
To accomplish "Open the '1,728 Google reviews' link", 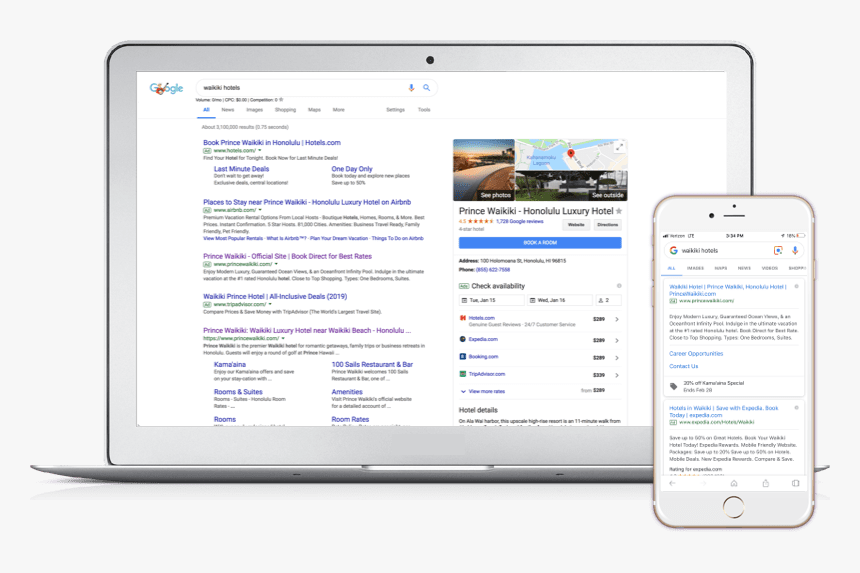I will click(x=519, y=222).
